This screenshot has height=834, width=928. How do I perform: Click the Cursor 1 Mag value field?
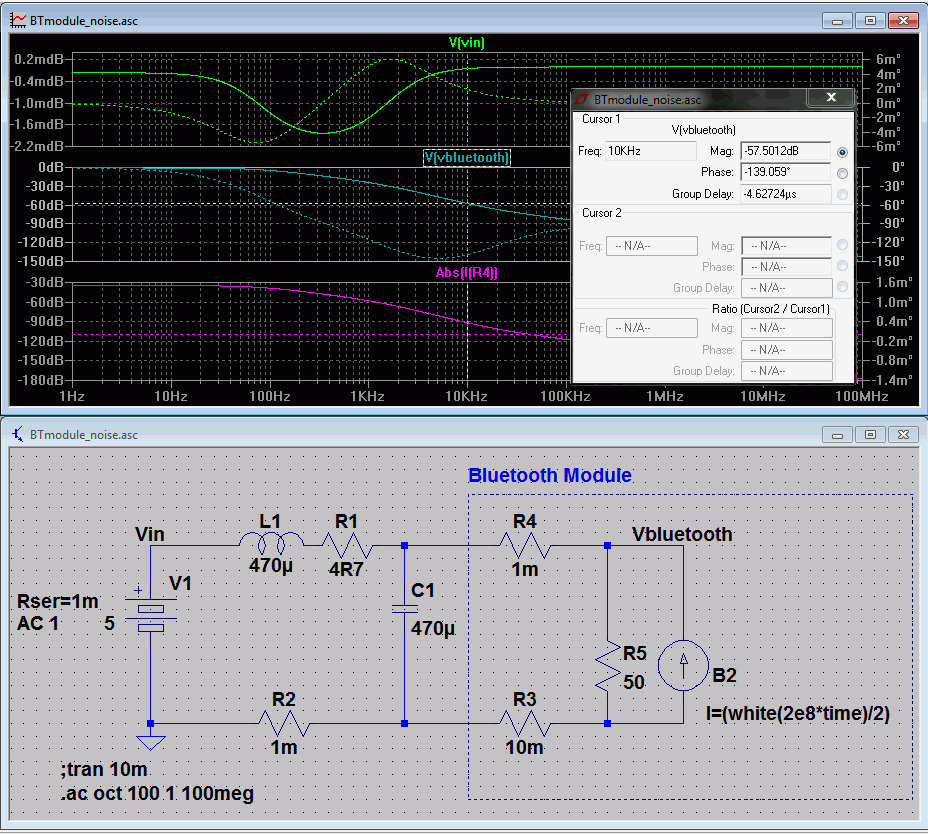tap(785, 151)
